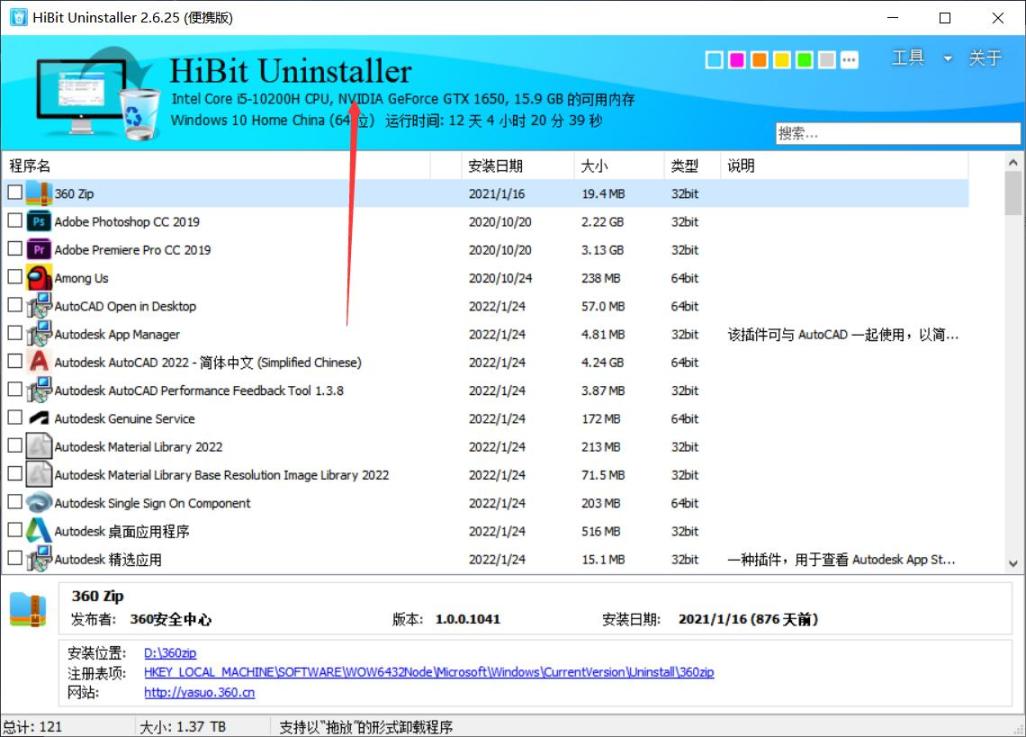The image size is (1026, 737).
Task: Click the 大小: 1.37 TB status entry
Action: point(183,727)
